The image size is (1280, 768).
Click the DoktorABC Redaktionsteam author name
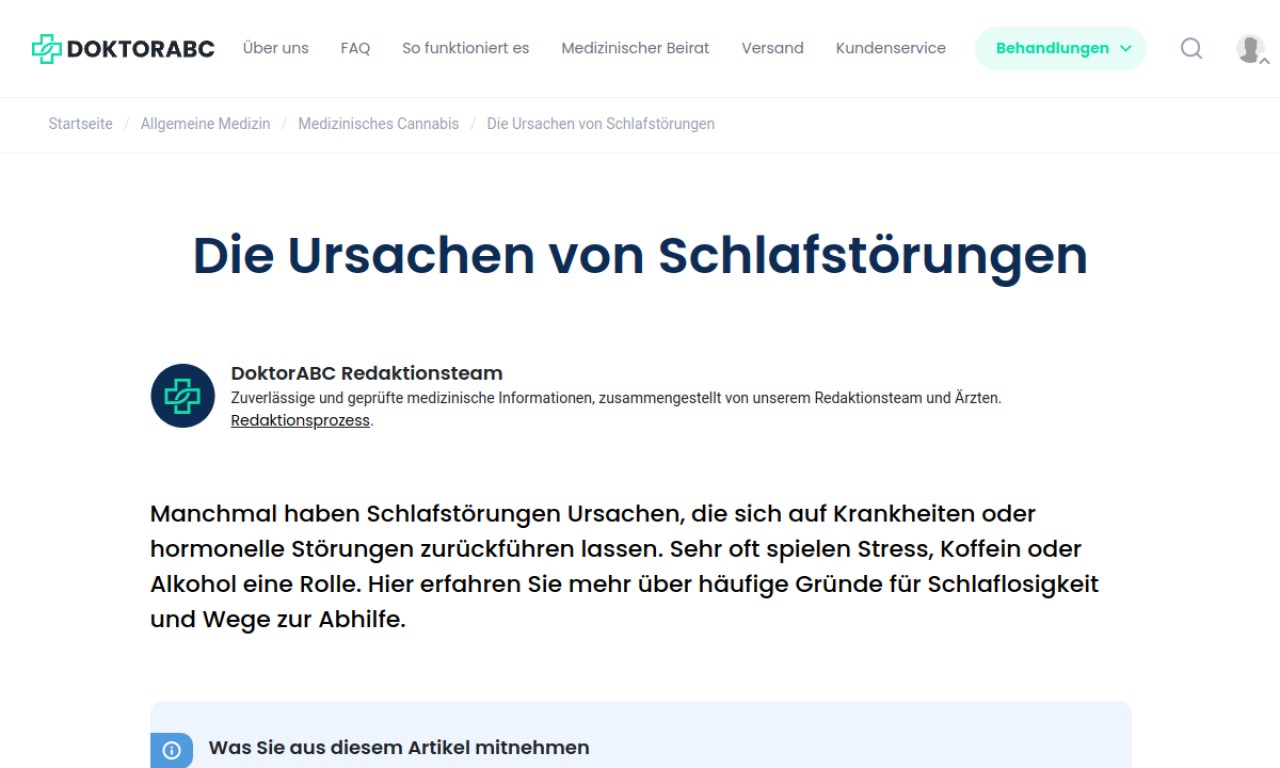(x=367, y=373)
